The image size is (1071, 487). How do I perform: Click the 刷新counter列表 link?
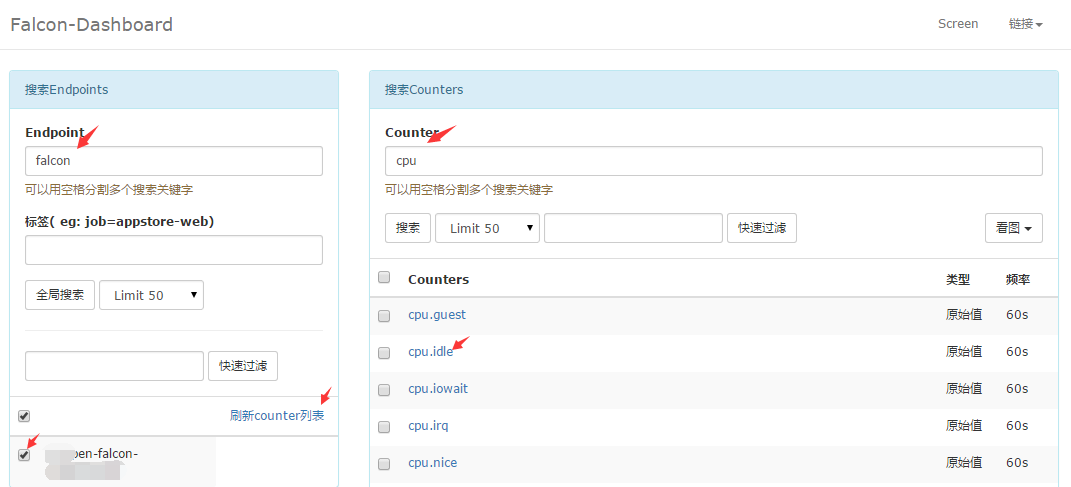(x=276, y=415)
